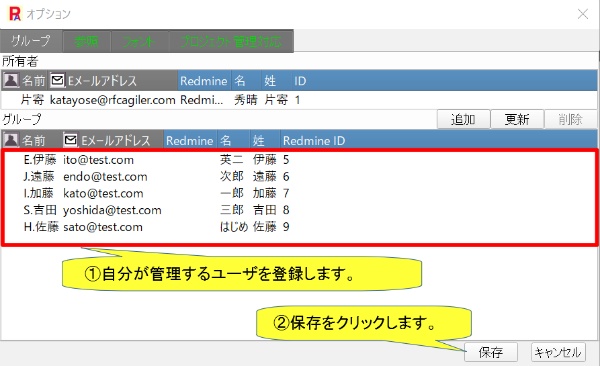This screenshot has height=366, width=600.
Task: Close the オプション dialog with the X
Action: 583,14
